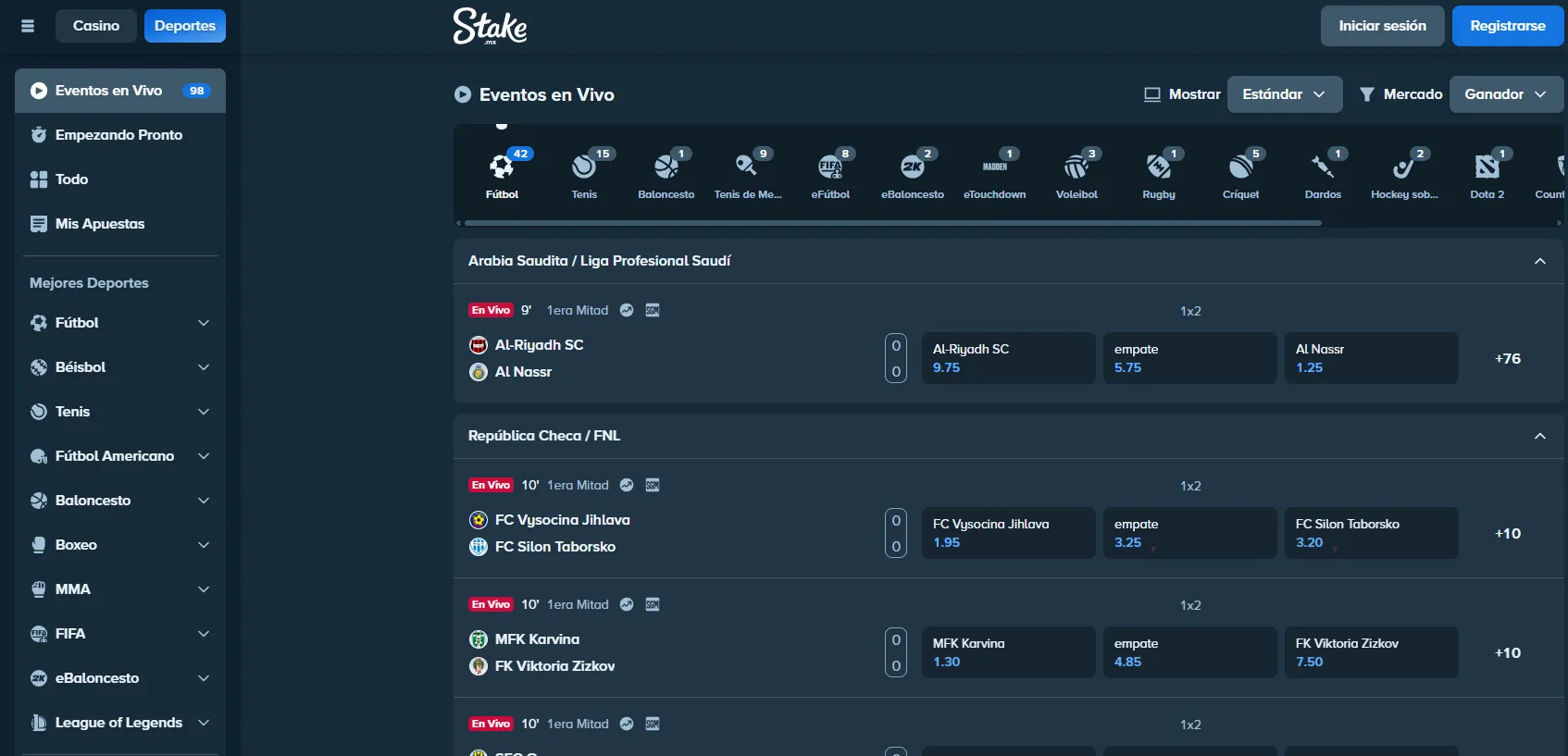Expand Fútbol in Mejores Deportes

pos(204,323)
